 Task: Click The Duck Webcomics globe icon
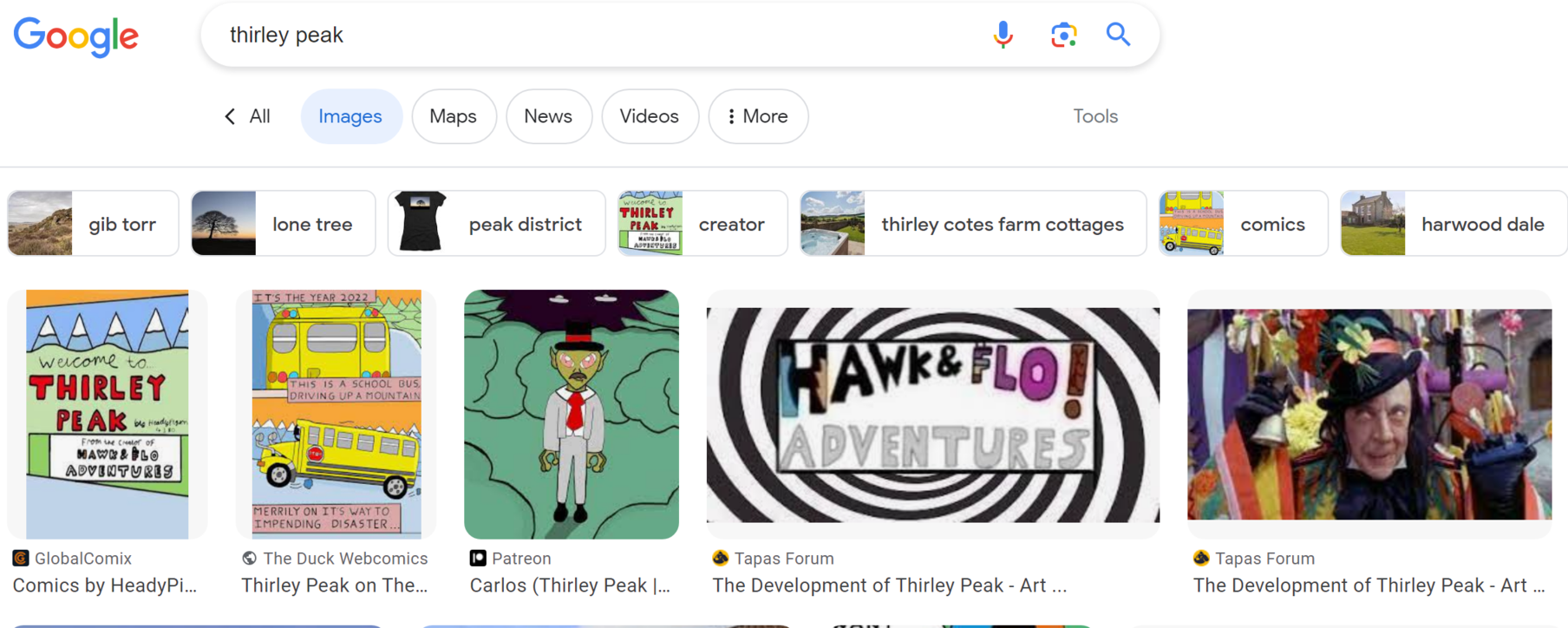(x=250, y=559)
